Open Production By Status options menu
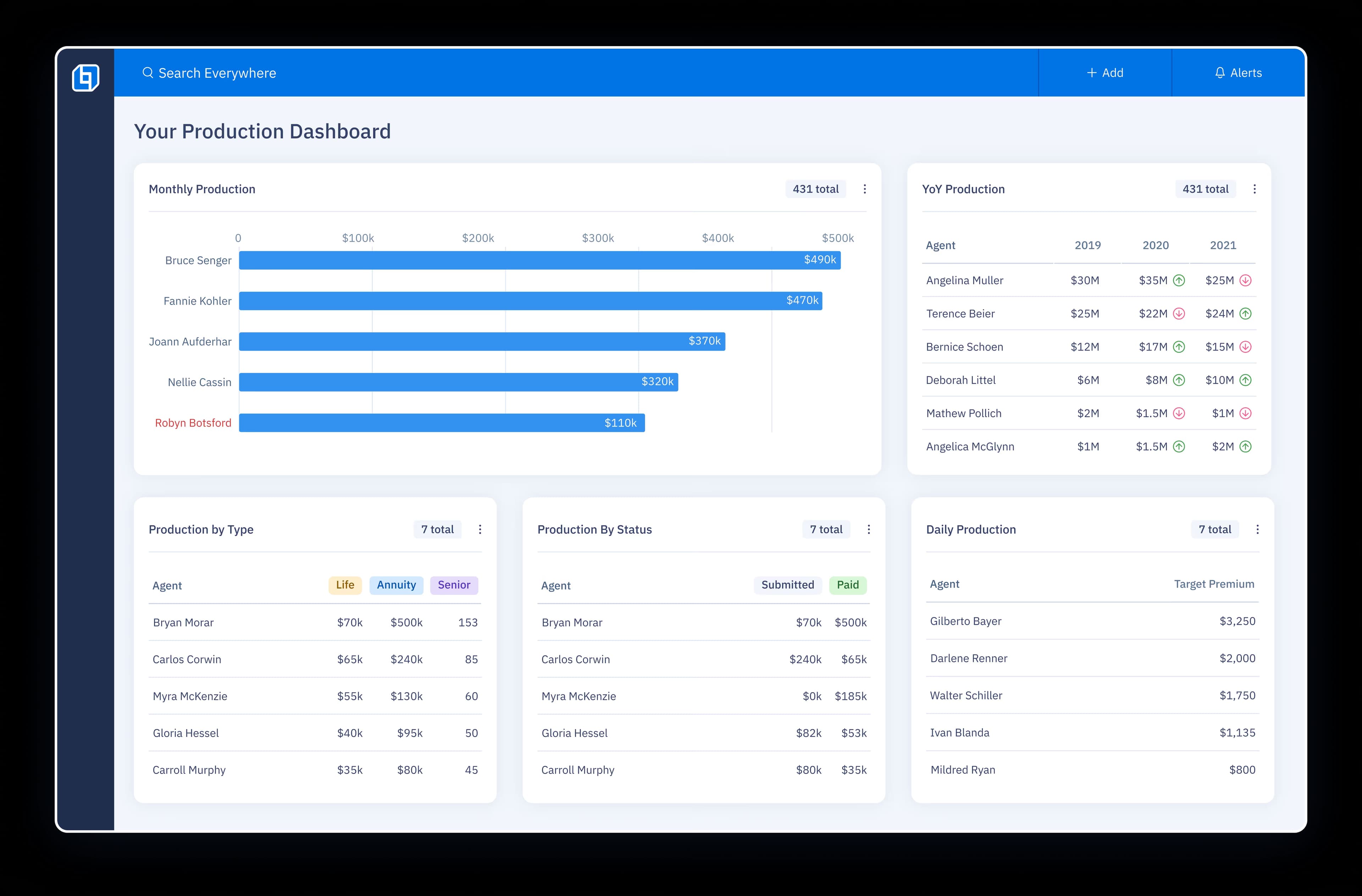The height and width of the screenshot is (896, 1362). point(869,529)
